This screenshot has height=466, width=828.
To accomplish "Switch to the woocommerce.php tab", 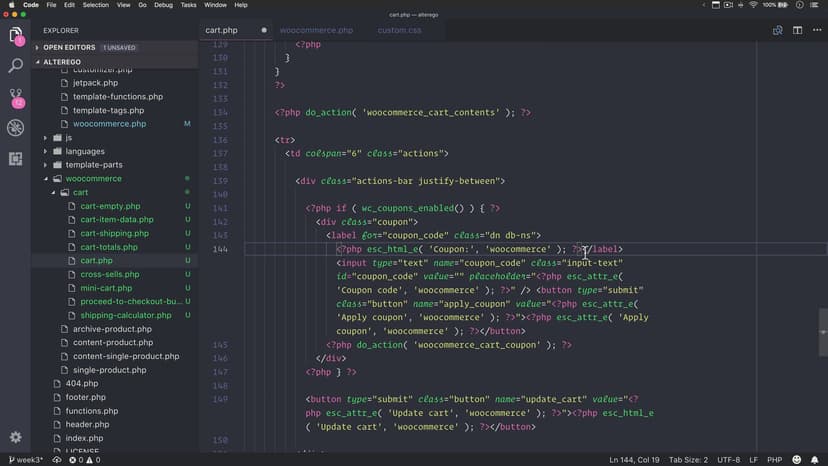I will [317, 30].
